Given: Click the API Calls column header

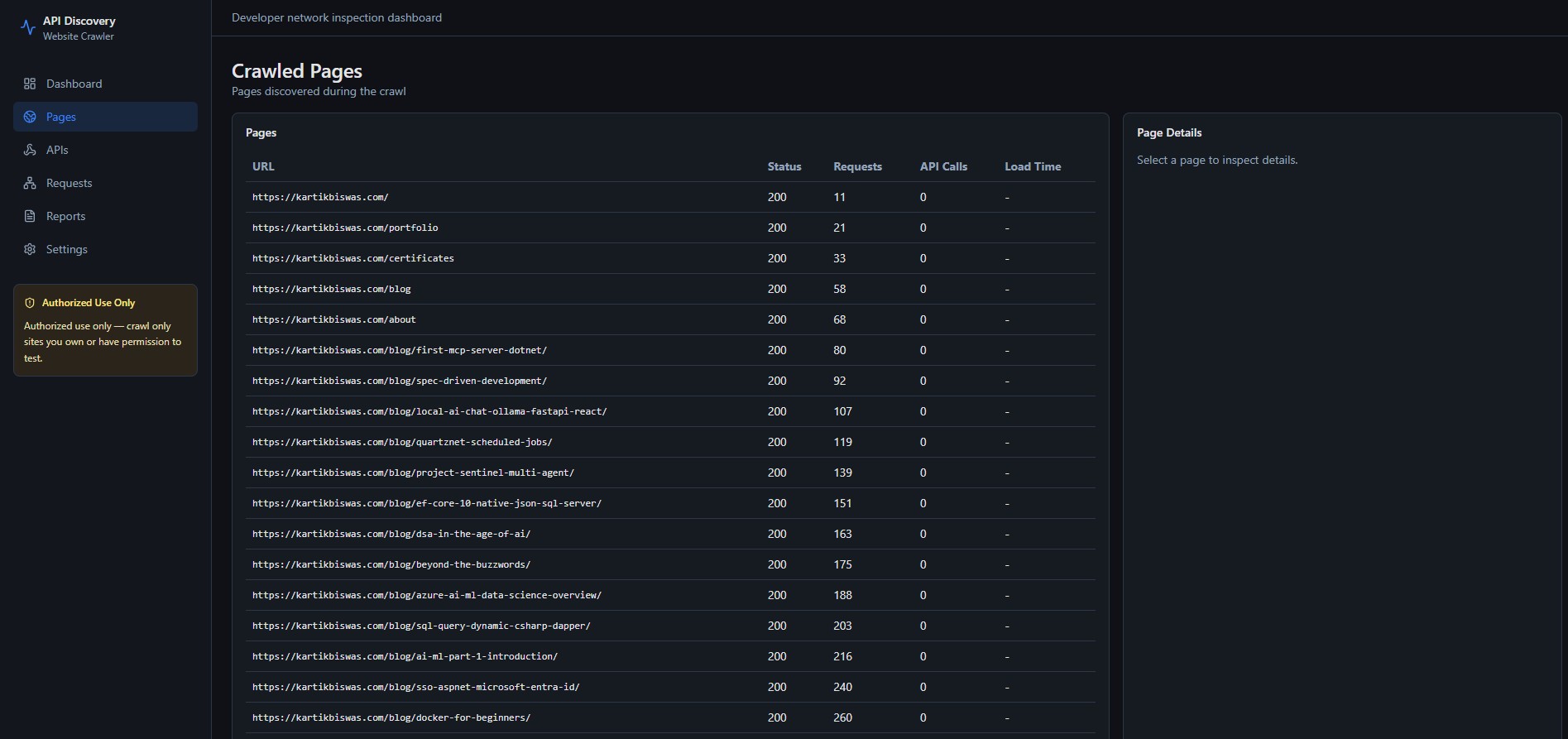Looking at the screenshot, I should pos(943,166).
